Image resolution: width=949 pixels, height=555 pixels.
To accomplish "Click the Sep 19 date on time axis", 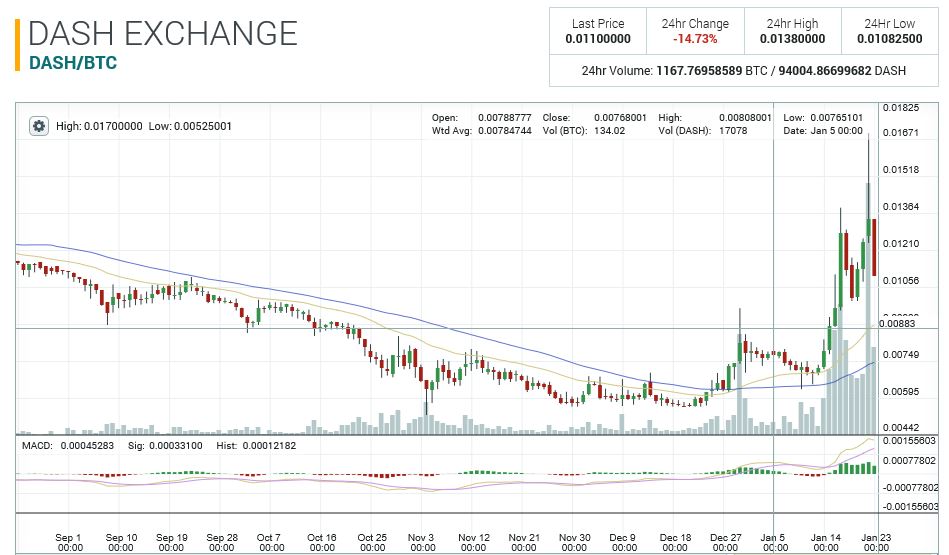I will coord(172,542).
